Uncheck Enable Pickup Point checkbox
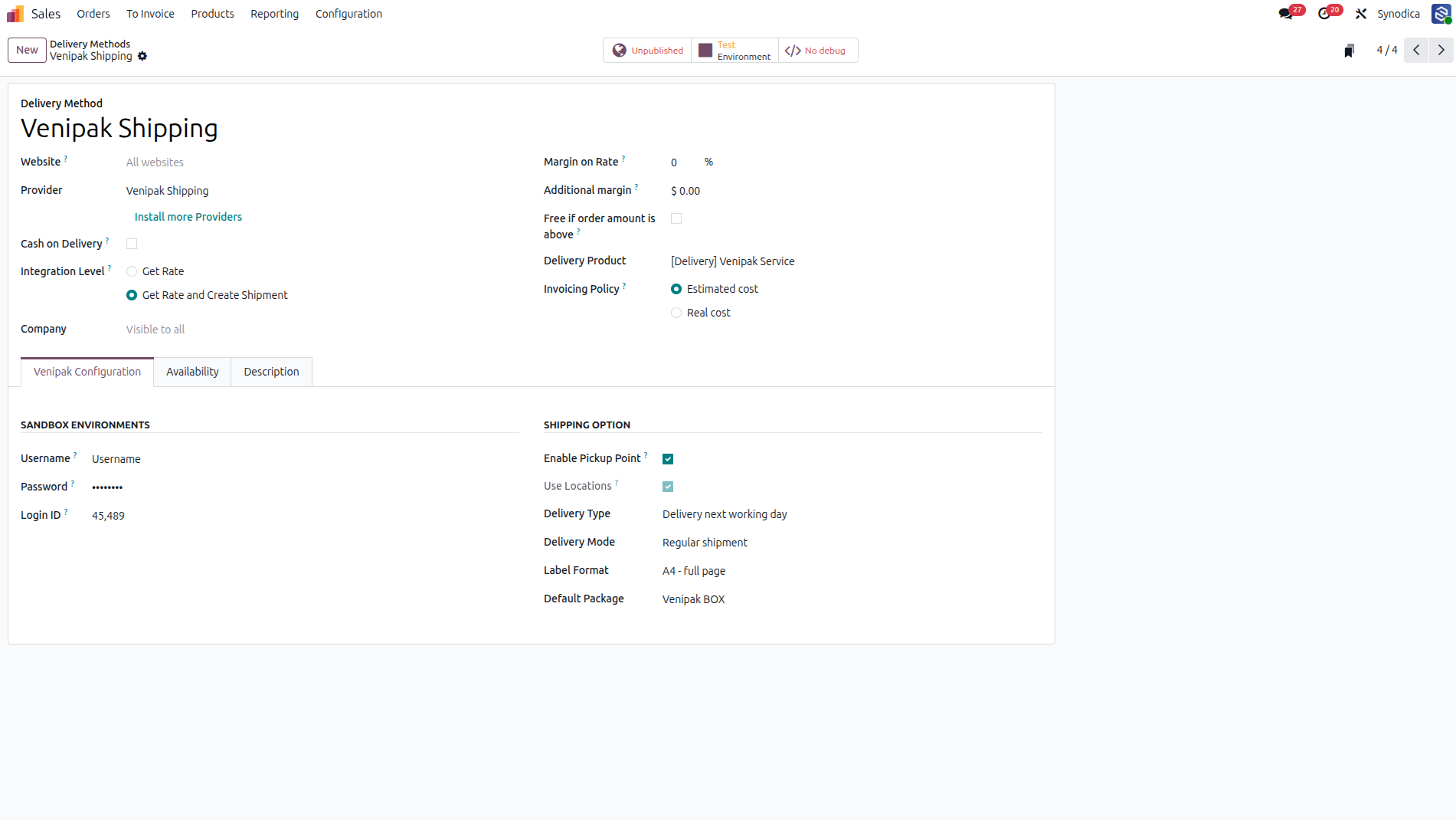Screen dimensions: 1456x820 click(668, 459)
